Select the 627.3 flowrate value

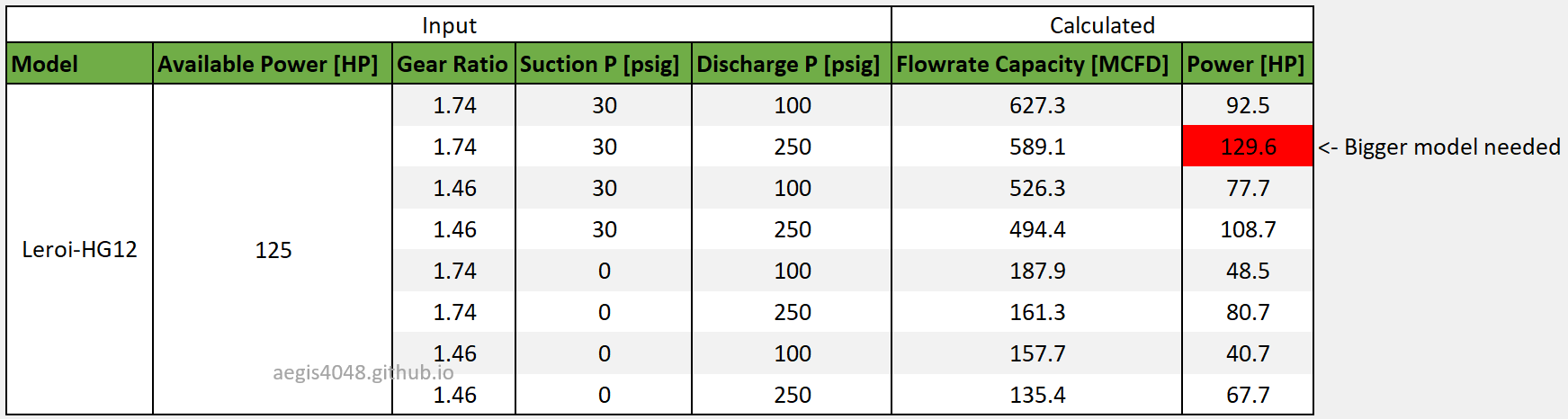coord(1036,105)
